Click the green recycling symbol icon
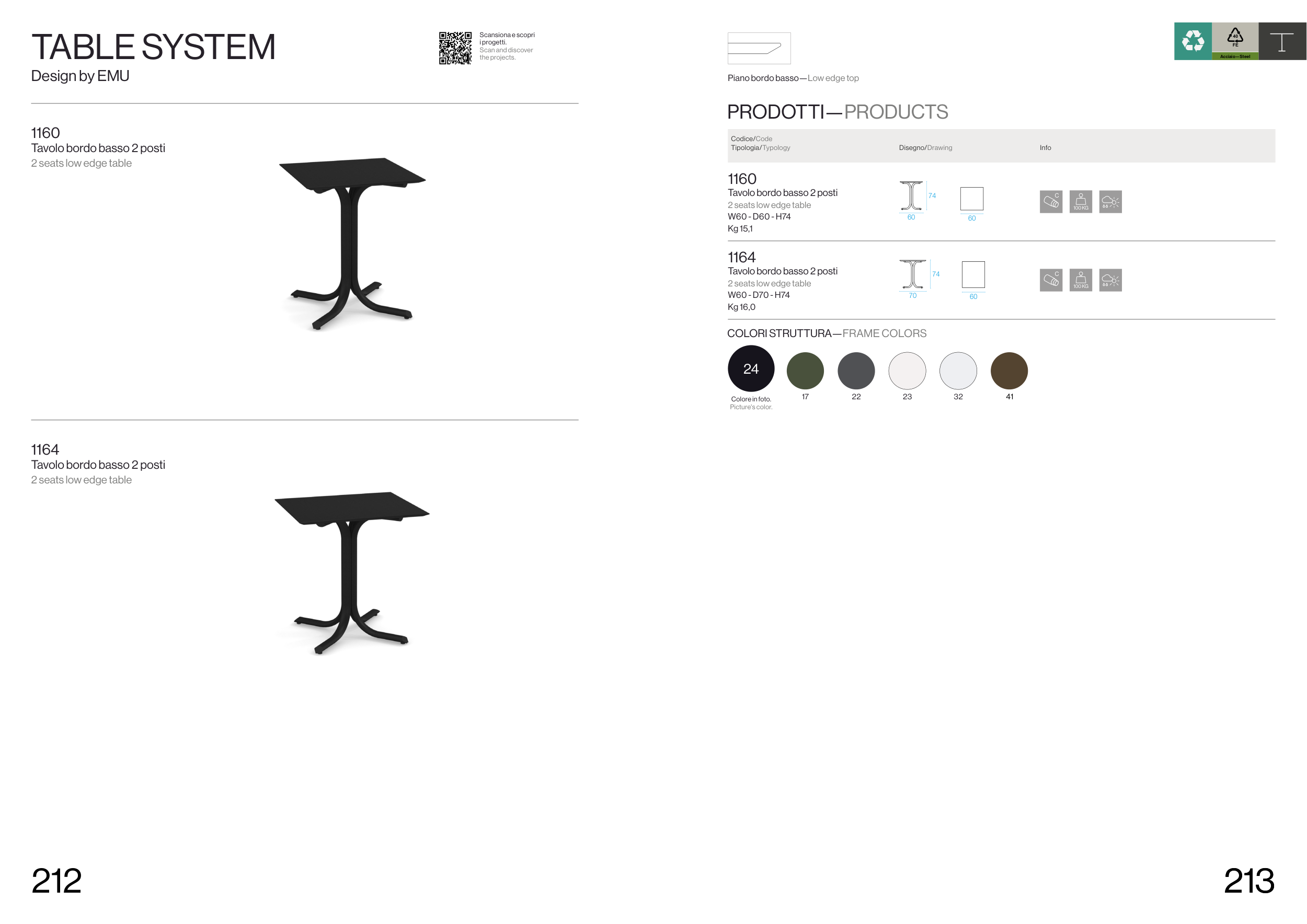Image resolution: width=1307 pixels, height=924 pixels. point(1193,41)
